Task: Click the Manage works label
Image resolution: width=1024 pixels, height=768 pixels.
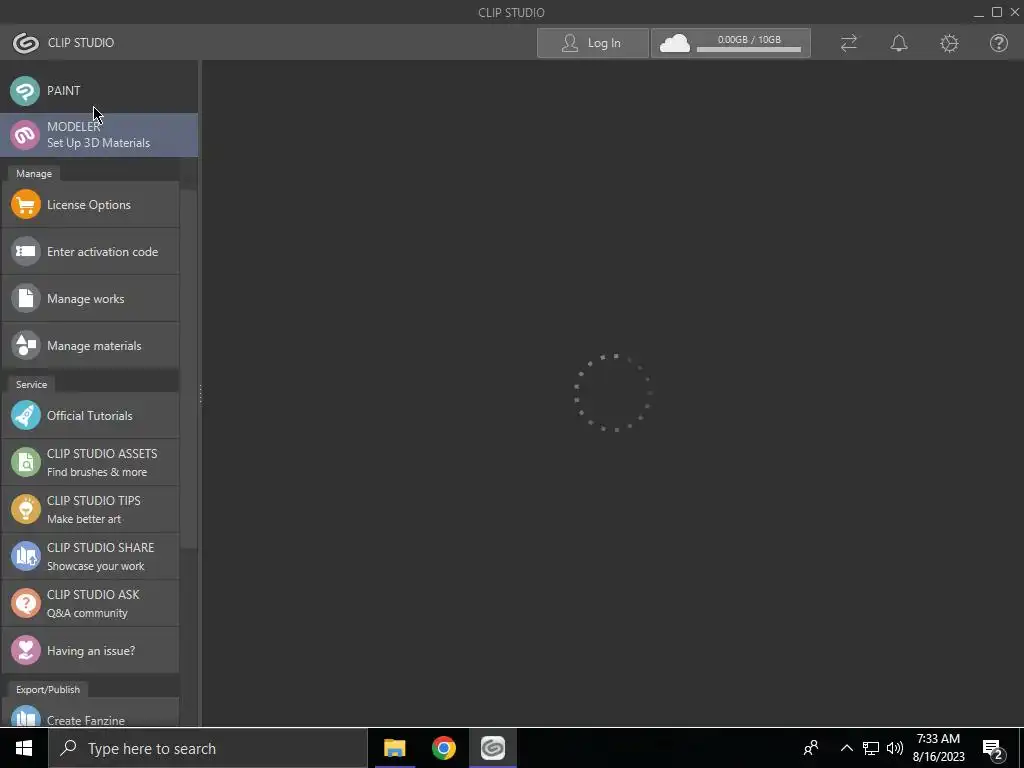Action: [x=86, y=299]
